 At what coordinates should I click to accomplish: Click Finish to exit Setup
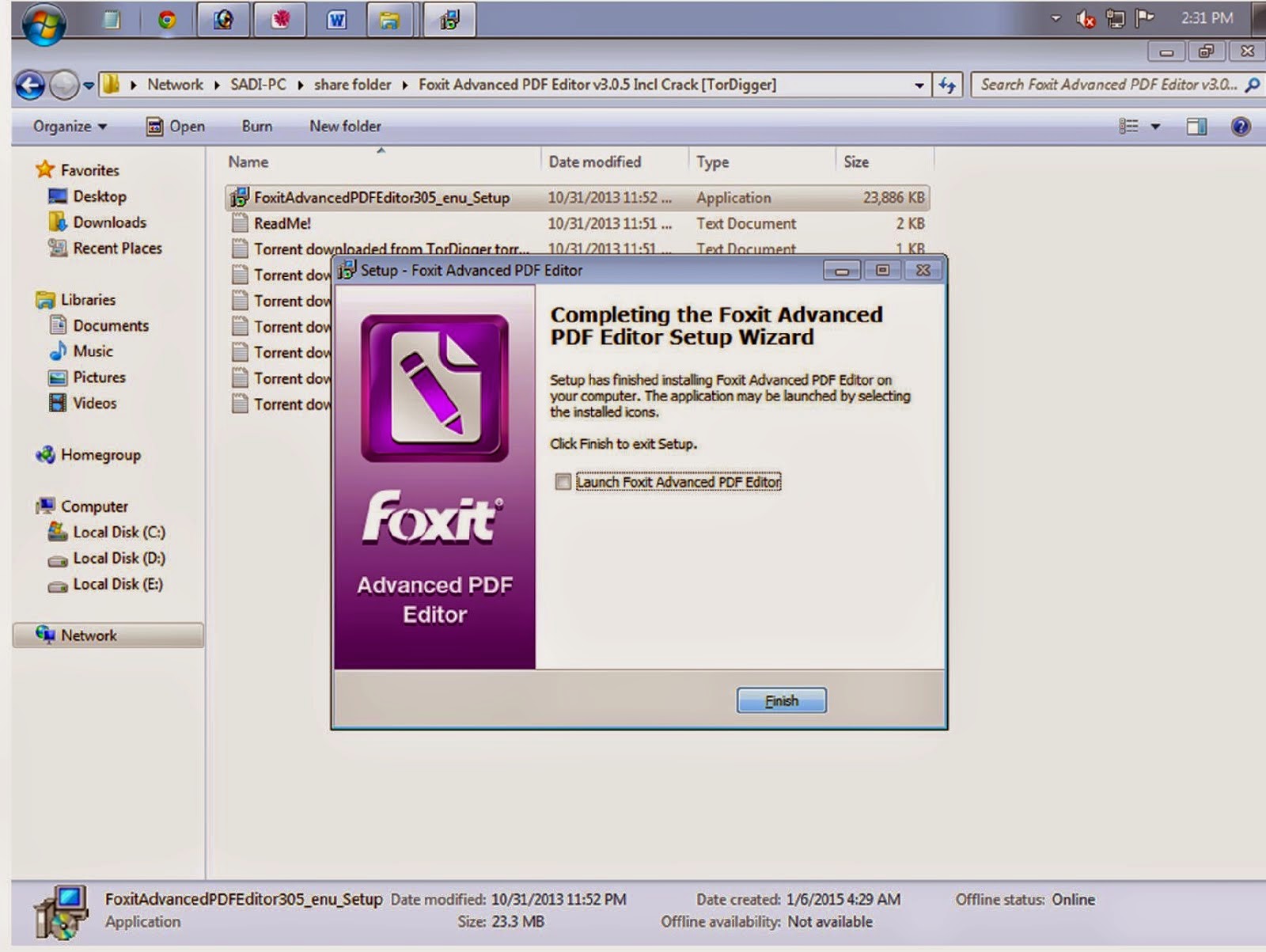click(x=782, y=701)
